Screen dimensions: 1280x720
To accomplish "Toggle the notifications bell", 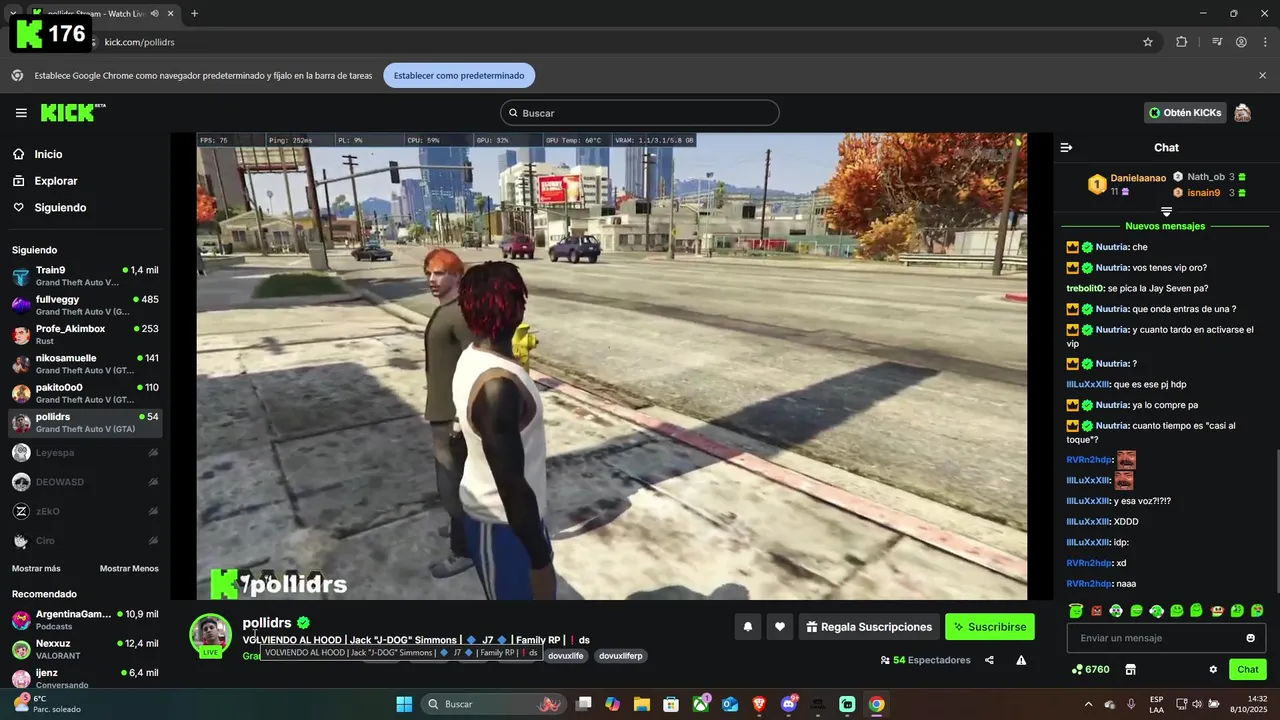I will [x=747, y=627].
